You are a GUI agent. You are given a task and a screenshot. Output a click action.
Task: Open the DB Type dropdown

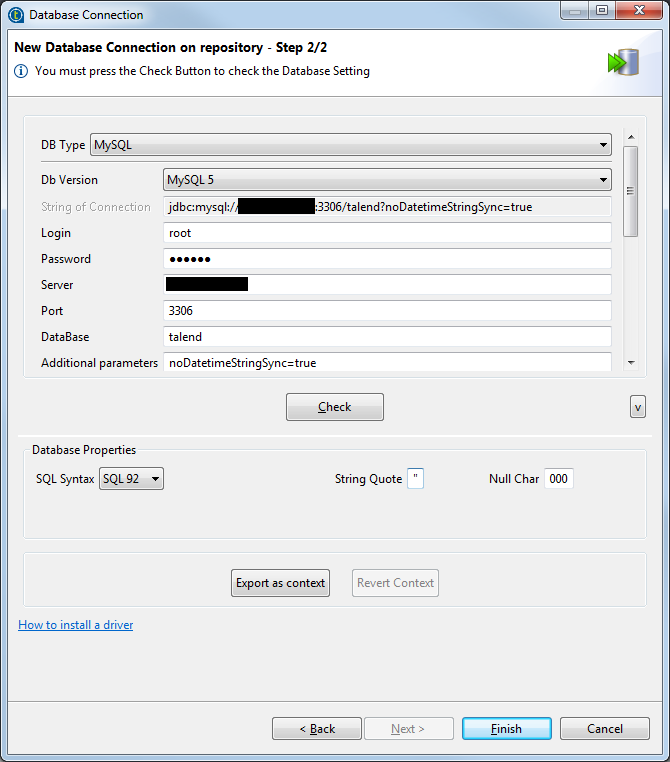pyautogui.click(x=351, y=145)
